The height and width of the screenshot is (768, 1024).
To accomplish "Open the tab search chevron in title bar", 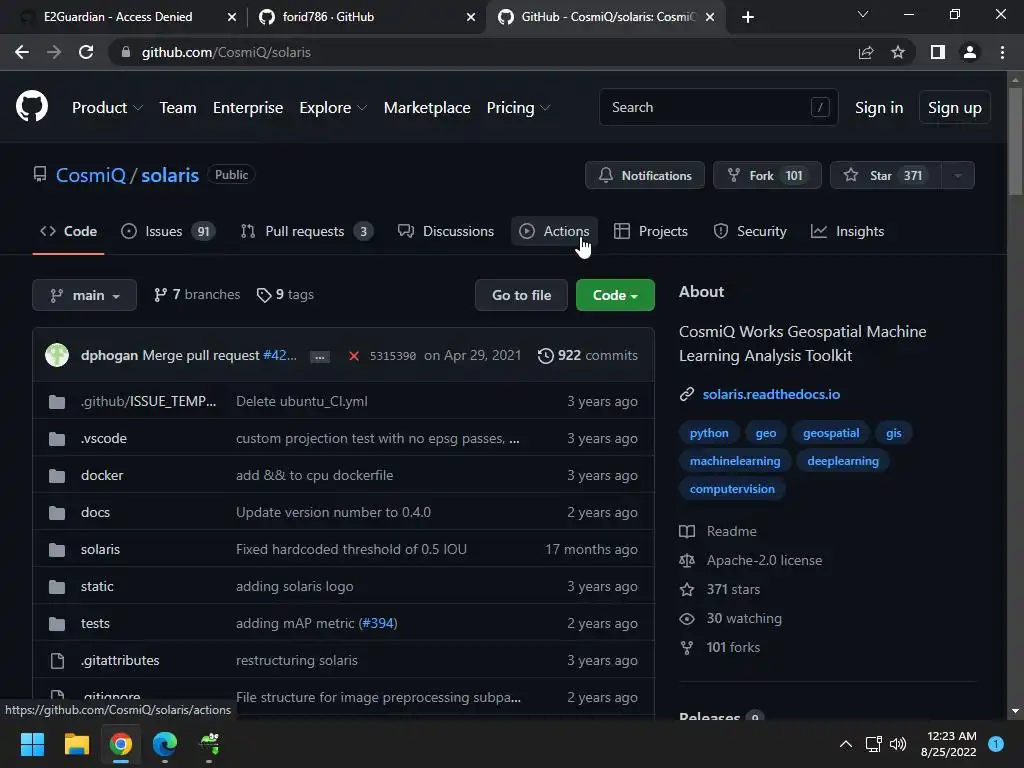I will point(863,14).
